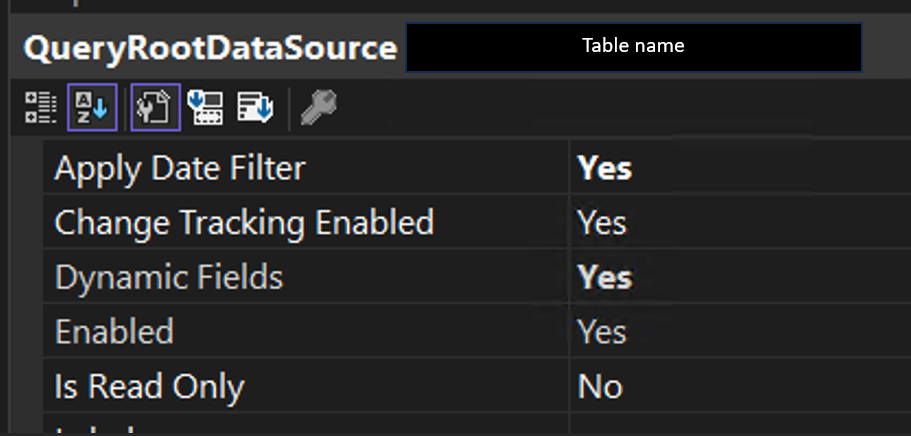Toggle the Is Read Only No value

tap(740, 386)
